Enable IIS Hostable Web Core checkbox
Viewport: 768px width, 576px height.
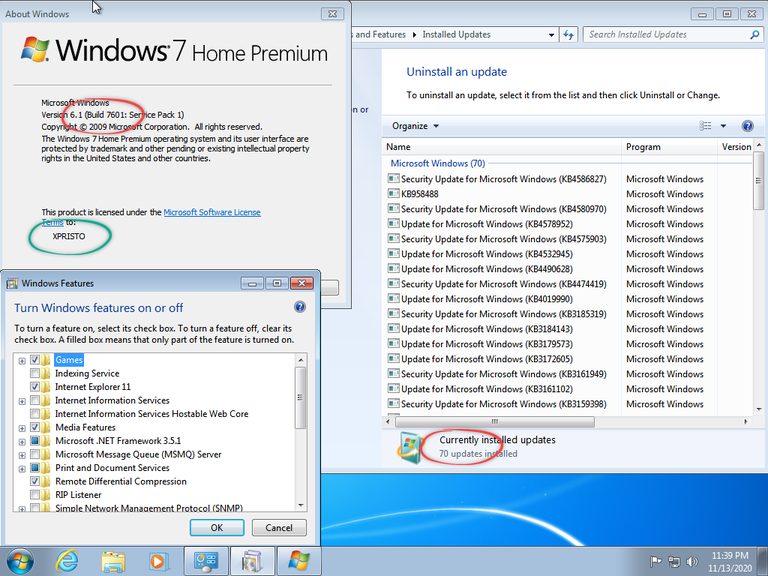click(x=35, y=414)
